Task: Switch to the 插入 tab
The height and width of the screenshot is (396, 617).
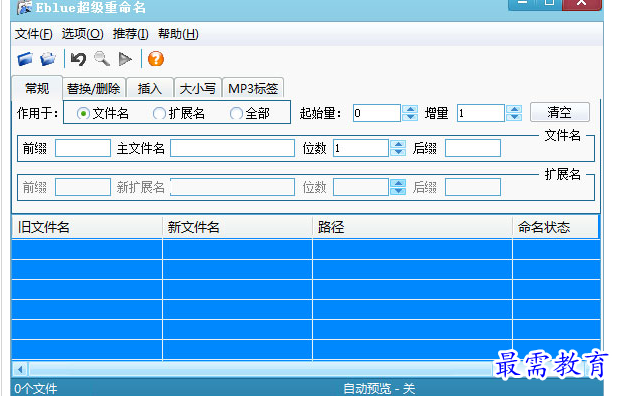Action: pyautogui.click(x=150, y=88)
